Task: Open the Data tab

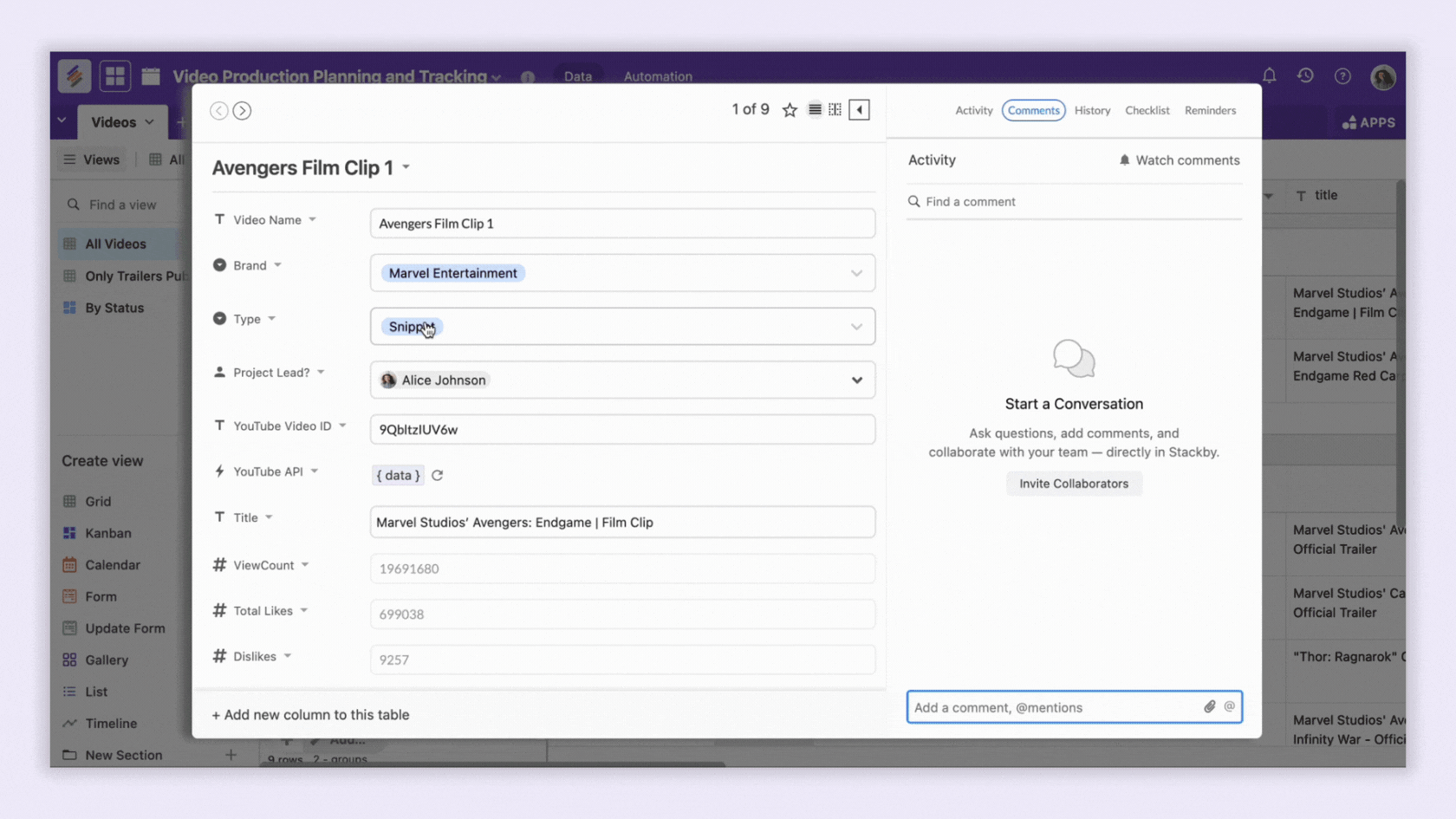Action: 578,76
